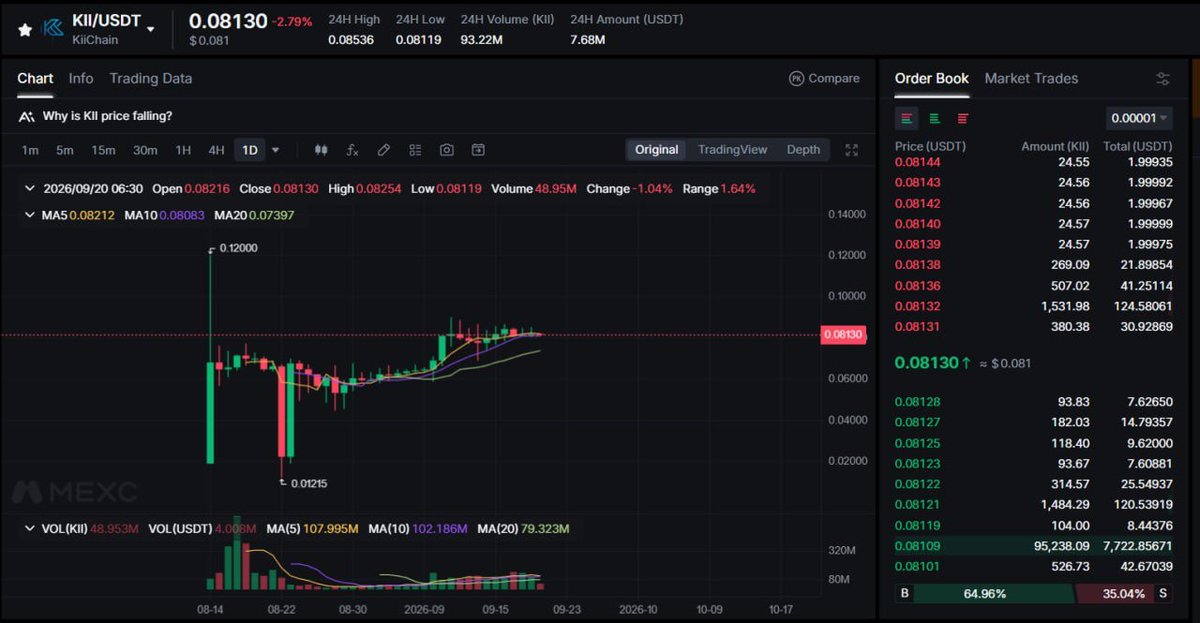The width and height of the screenshot is (1200, 623).
Task: Click bid price 0.08101
Action: click(917, 567)
